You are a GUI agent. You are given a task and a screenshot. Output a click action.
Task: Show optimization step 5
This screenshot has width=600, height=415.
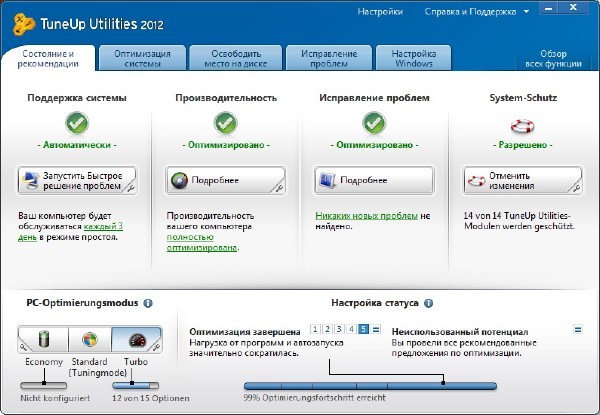click(364, 329)
